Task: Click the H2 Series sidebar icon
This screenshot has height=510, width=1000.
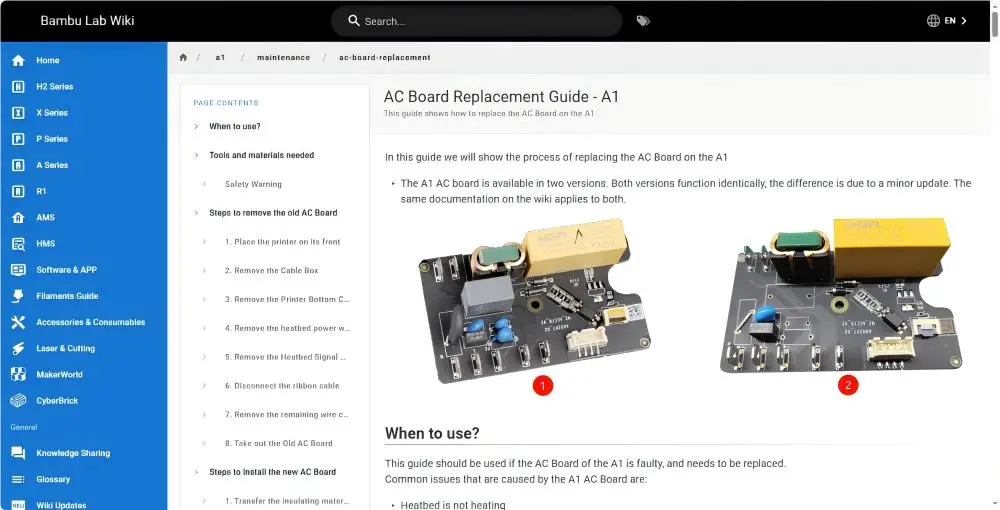Action: point(18,87)
